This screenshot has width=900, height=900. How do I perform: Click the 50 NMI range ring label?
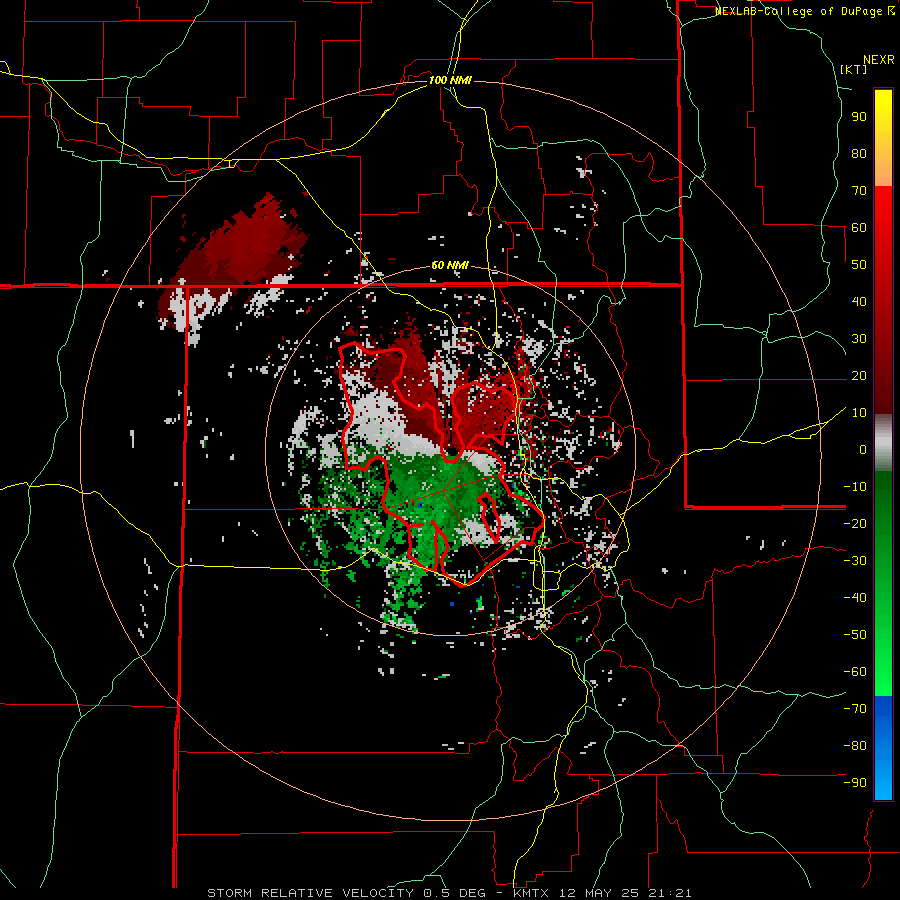[450, 265]
